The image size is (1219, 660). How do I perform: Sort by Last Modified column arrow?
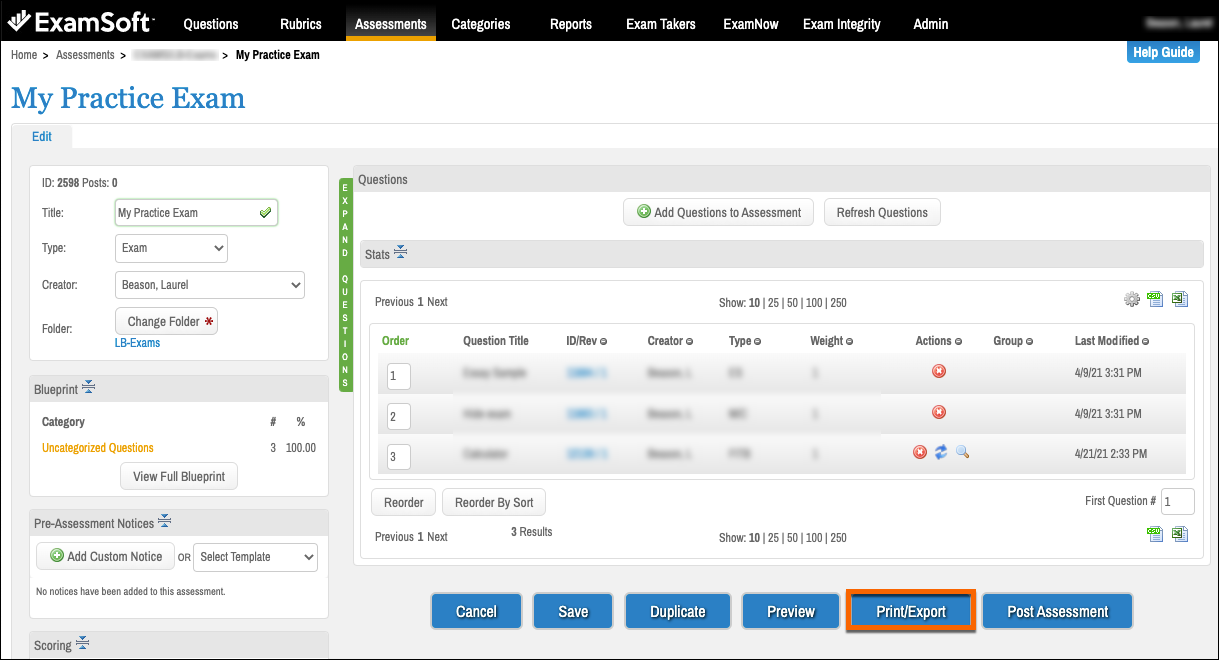click(1146, 342)
